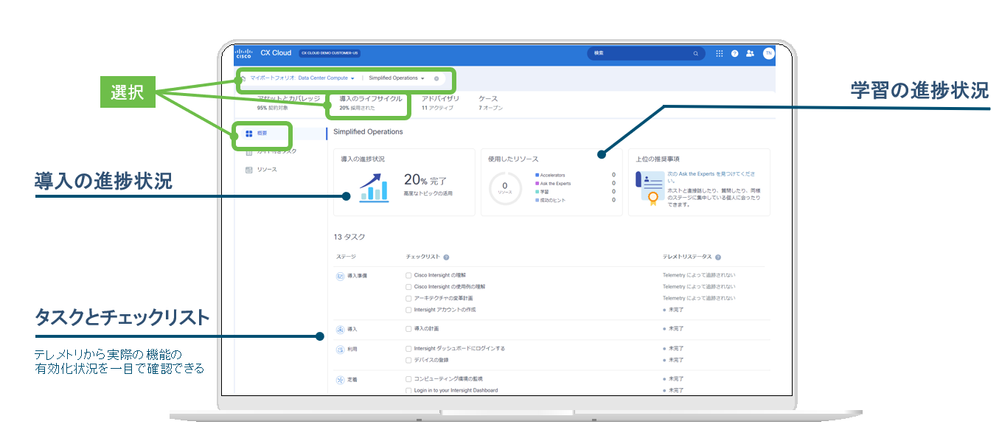Image resolution: width=999 pixels, height=422 pixels.
Task: Click the help icon next to テレメトリステータス
Action: coord(718,258)
